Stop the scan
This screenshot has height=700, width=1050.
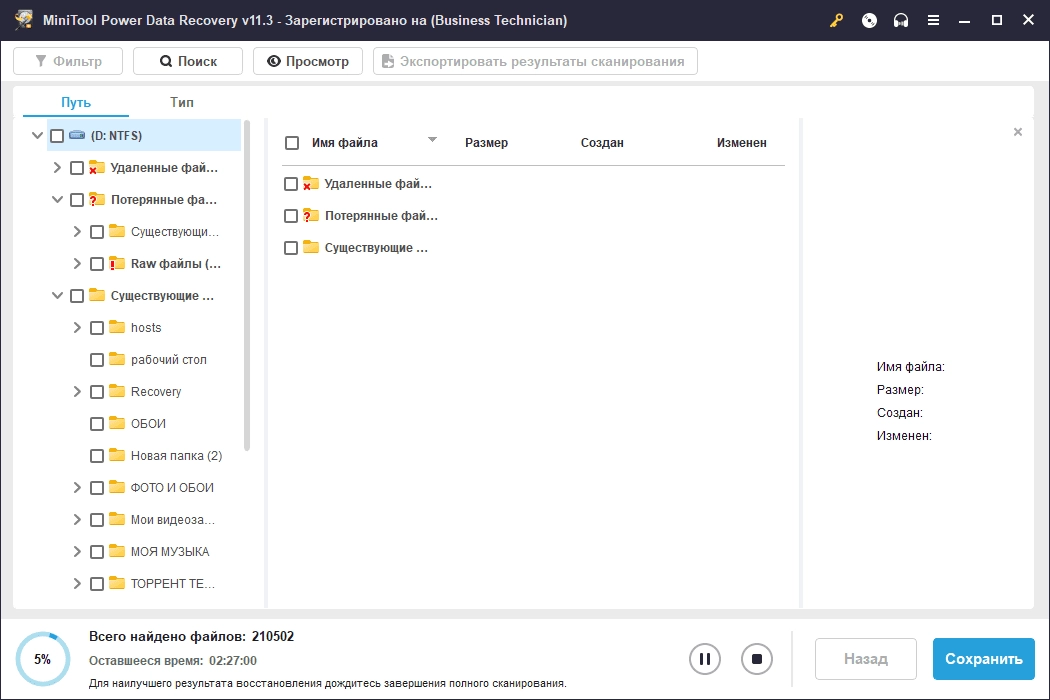757,659
